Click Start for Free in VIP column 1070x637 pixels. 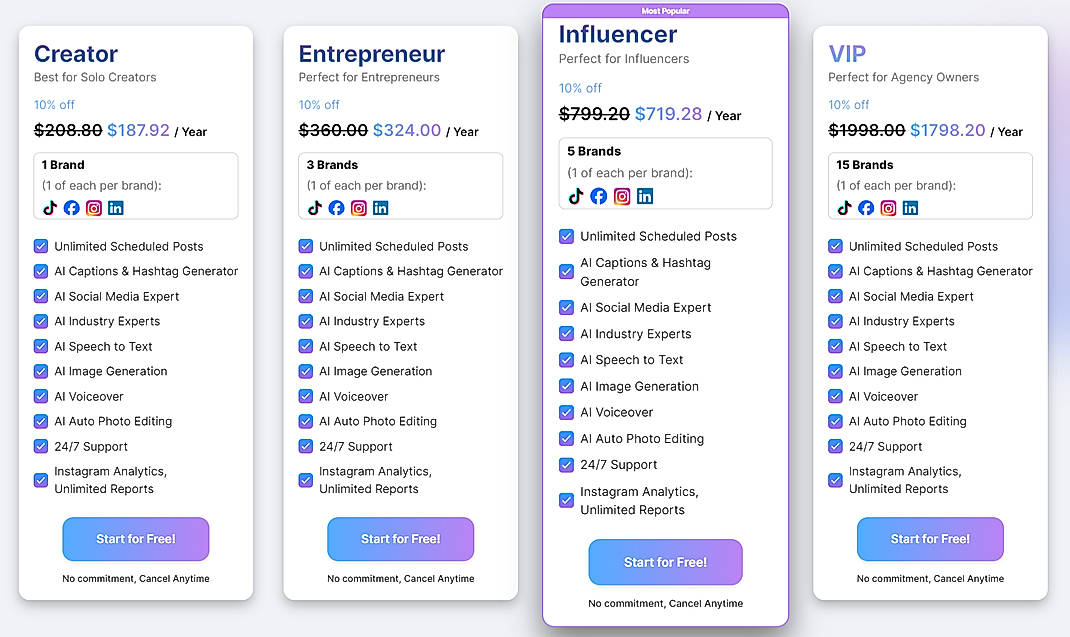coord(930,539)
